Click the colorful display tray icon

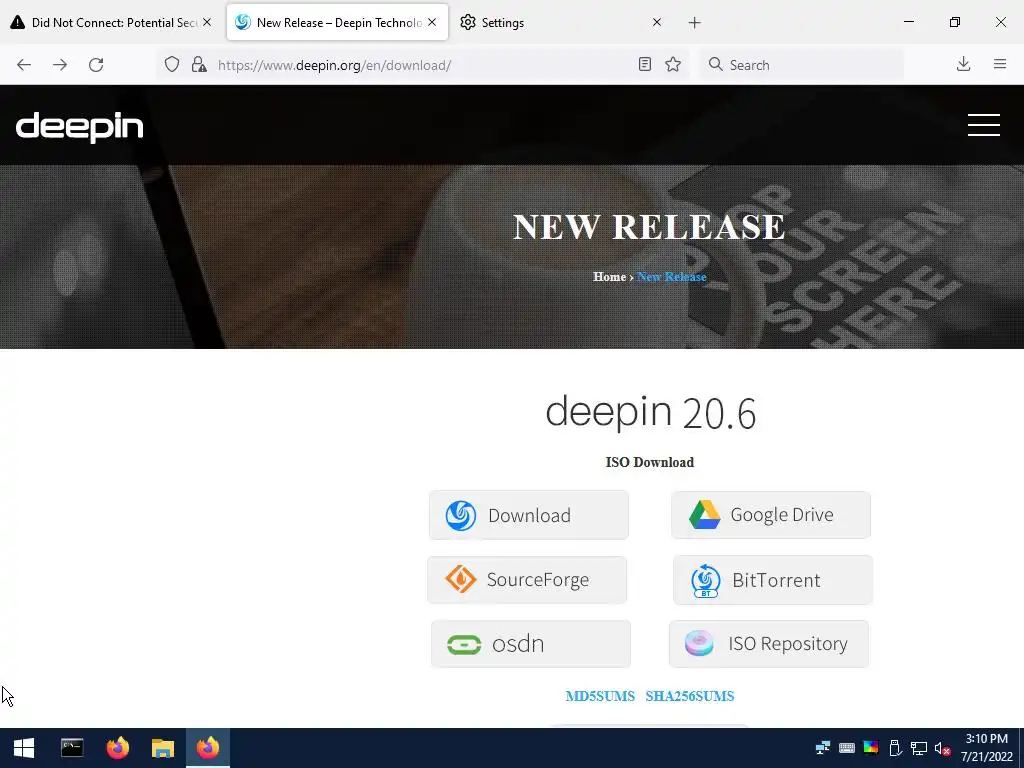[x=871, y=748]
